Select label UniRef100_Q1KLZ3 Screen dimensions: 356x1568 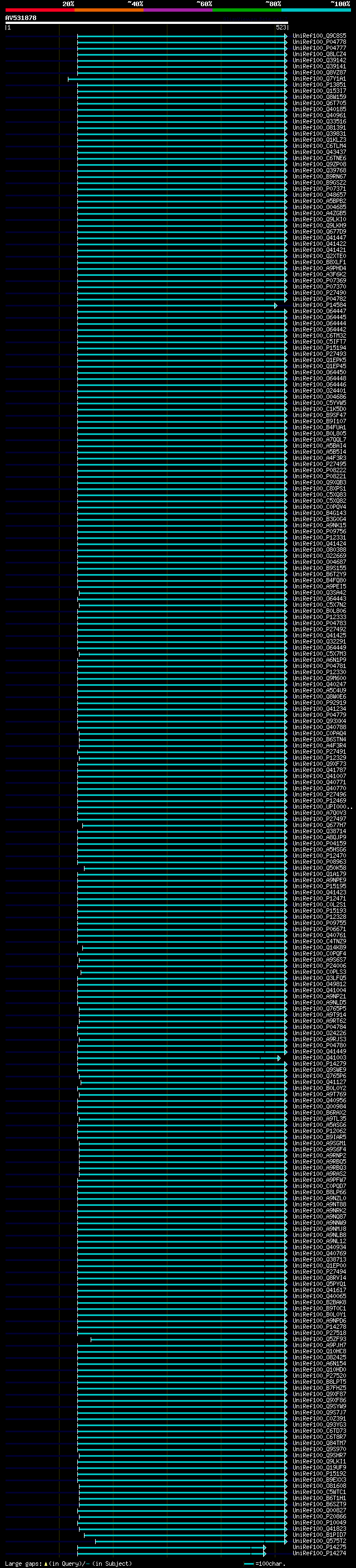click(x=319, y=140)
